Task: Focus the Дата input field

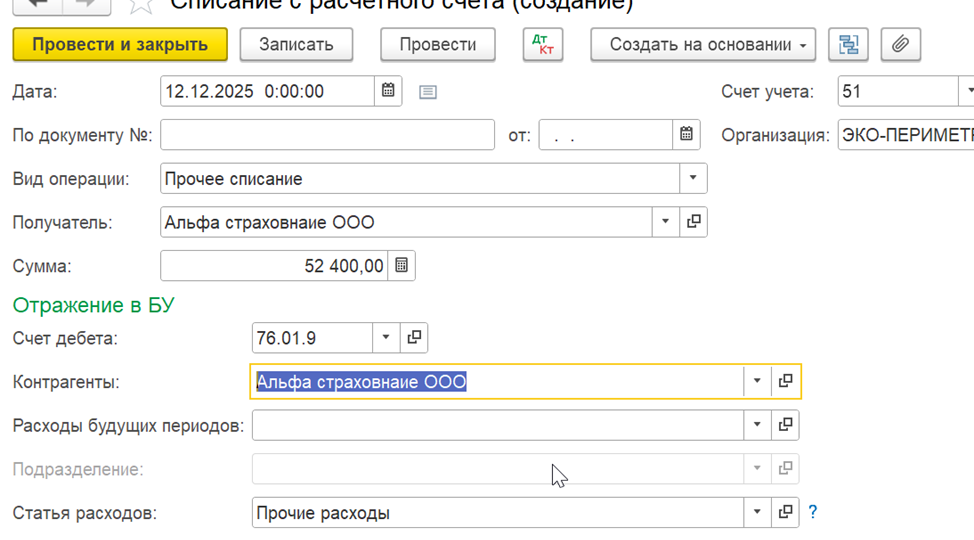Action: 267,91
